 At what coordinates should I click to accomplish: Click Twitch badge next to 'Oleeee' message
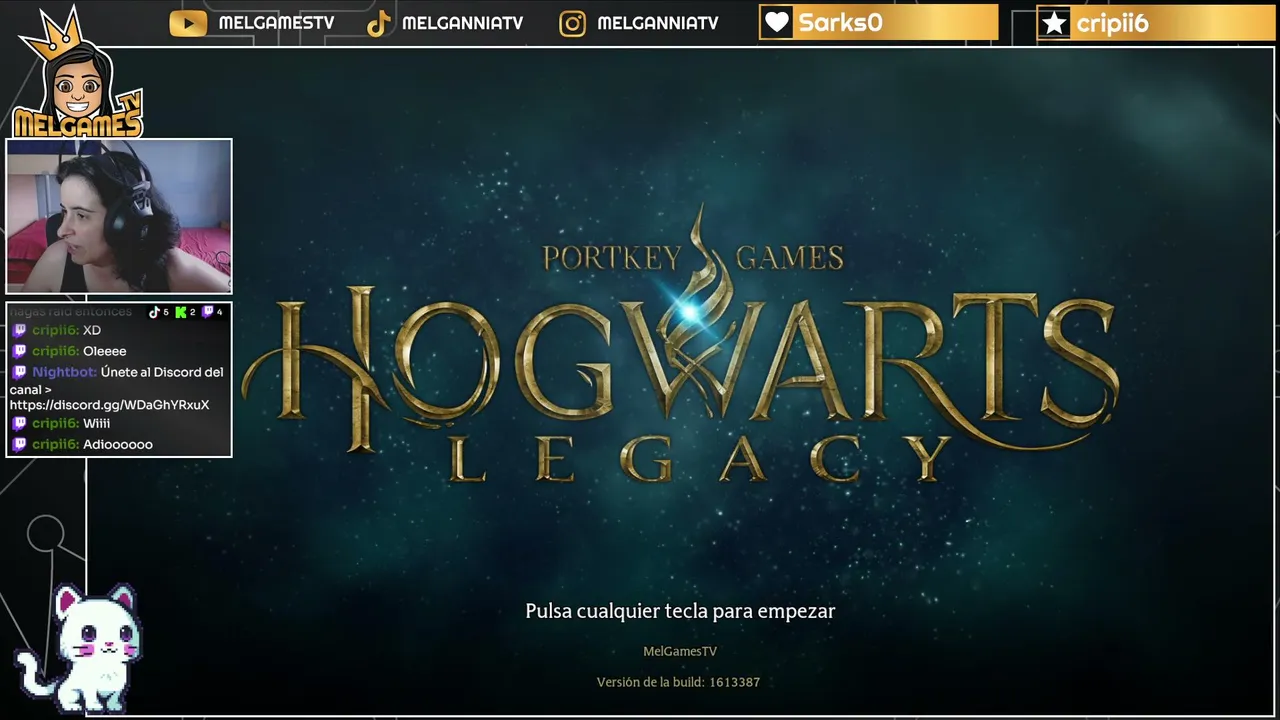[19, 351]
